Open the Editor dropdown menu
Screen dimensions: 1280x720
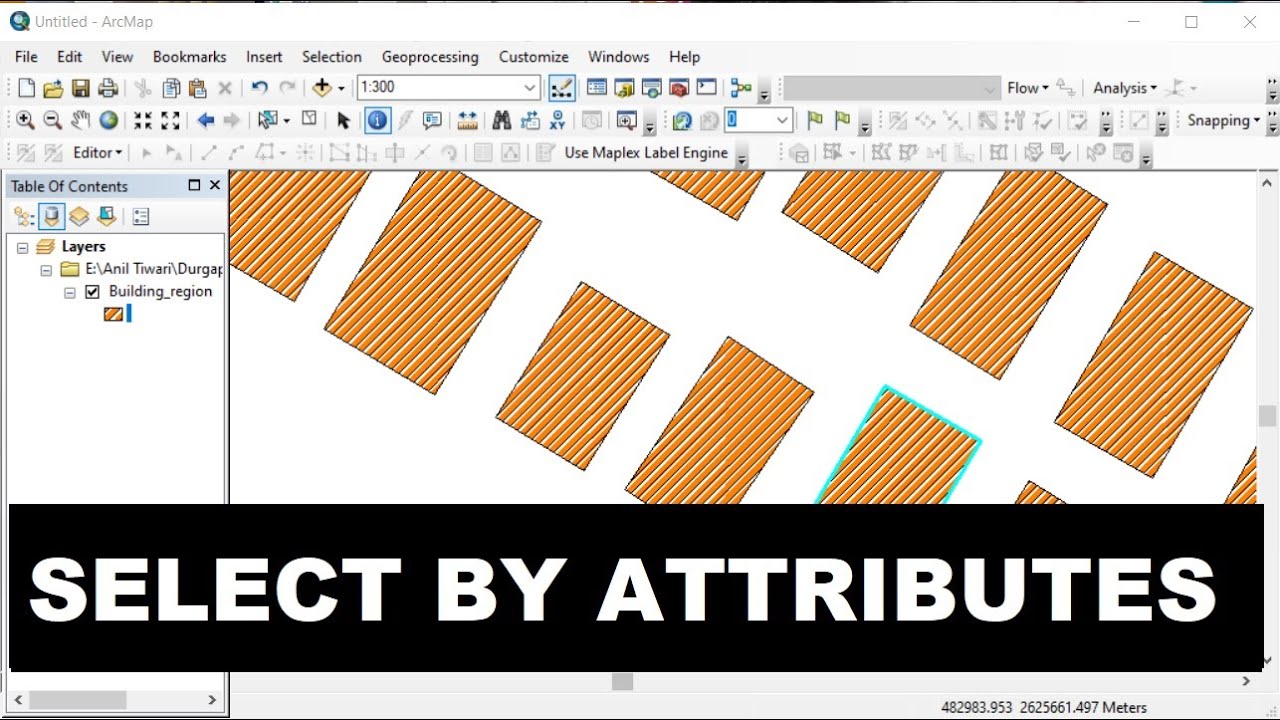click(97, 153)
